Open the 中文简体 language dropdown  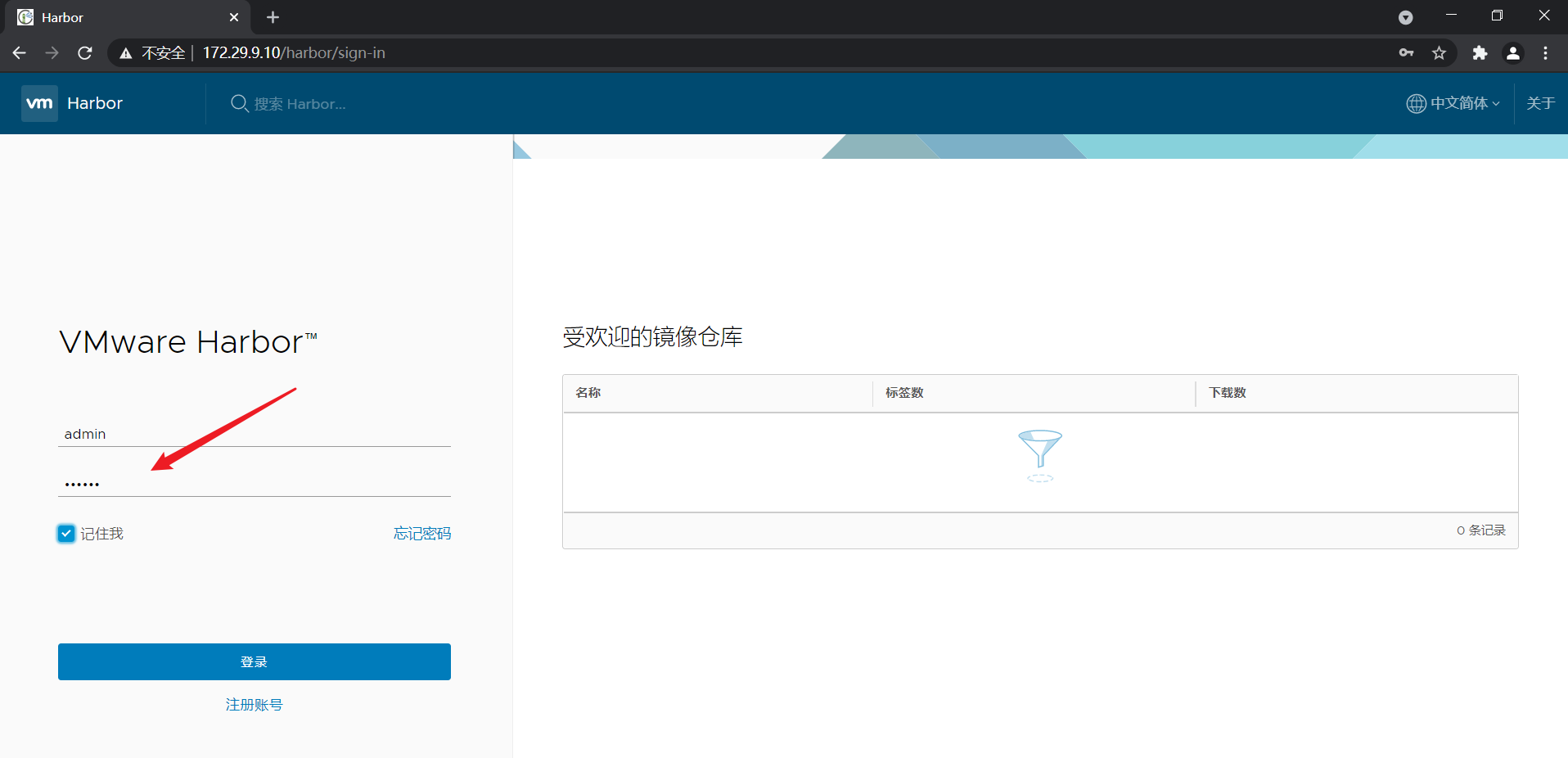point(1453,103)
